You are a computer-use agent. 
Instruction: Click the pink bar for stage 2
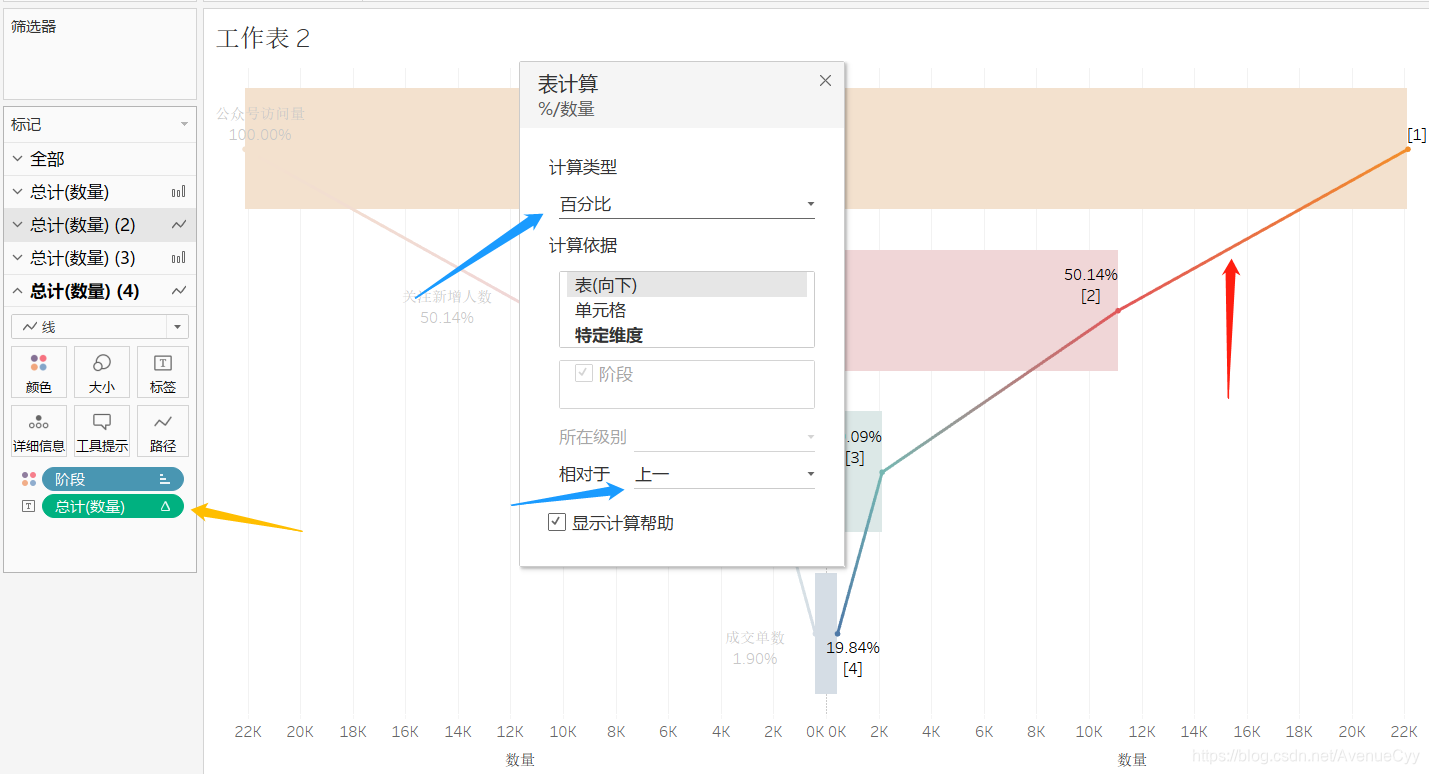click(x=980, y=310)
